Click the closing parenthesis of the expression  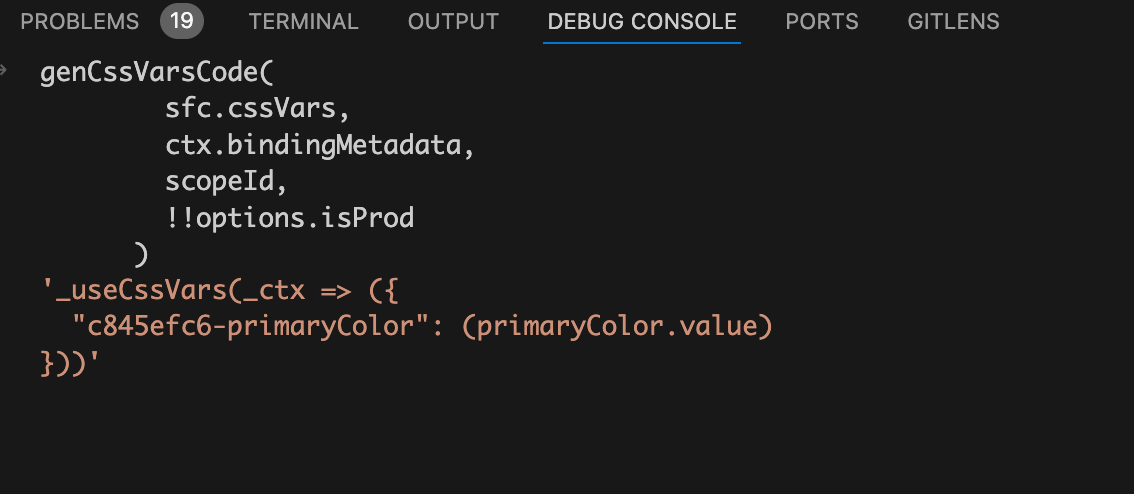pos(140,255)
